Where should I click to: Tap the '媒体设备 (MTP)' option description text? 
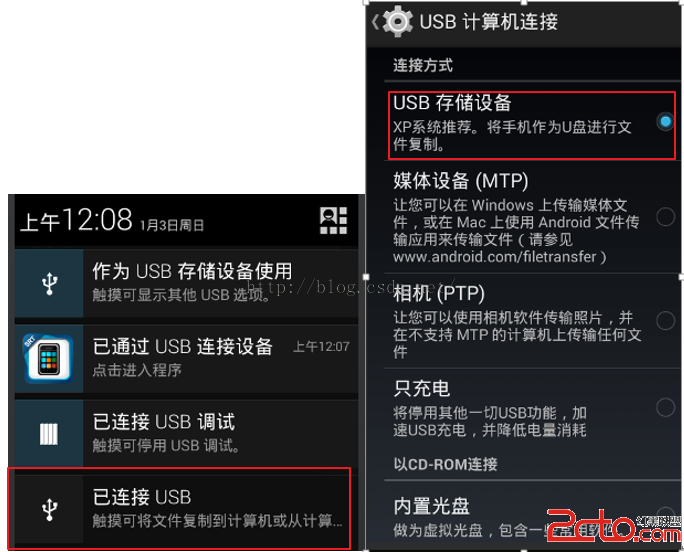click(516, 231)
